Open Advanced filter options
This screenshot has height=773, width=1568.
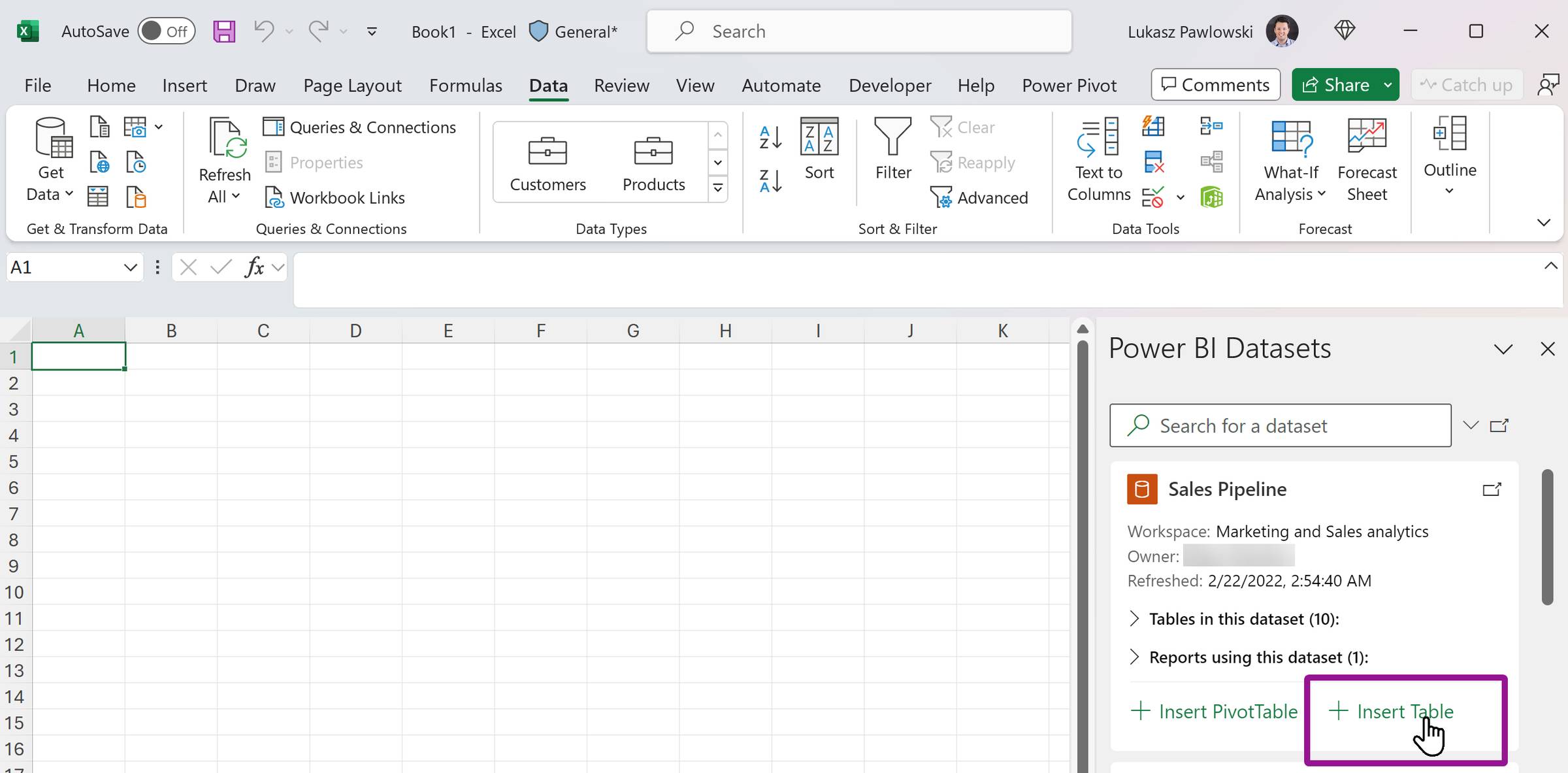[x=979, y=197]
